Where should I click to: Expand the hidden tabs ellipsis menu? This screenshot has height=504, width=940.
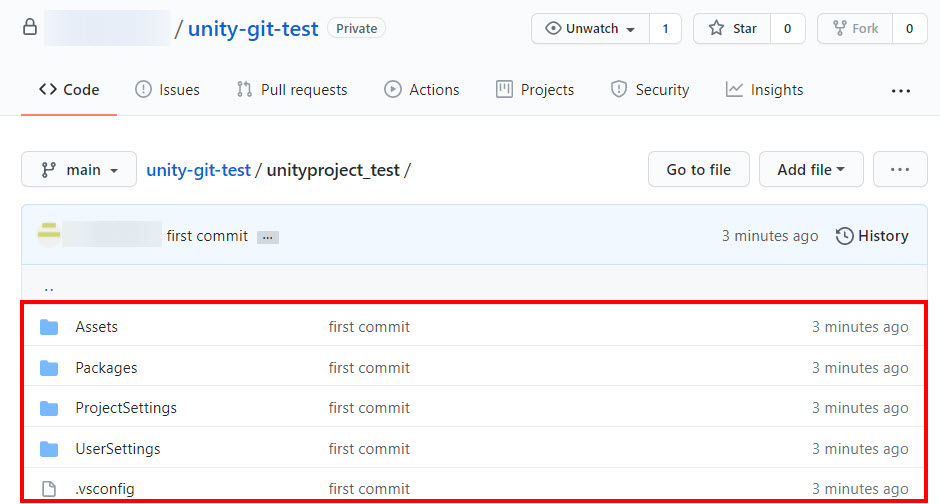pyautogui.click(x=900, y=91)
